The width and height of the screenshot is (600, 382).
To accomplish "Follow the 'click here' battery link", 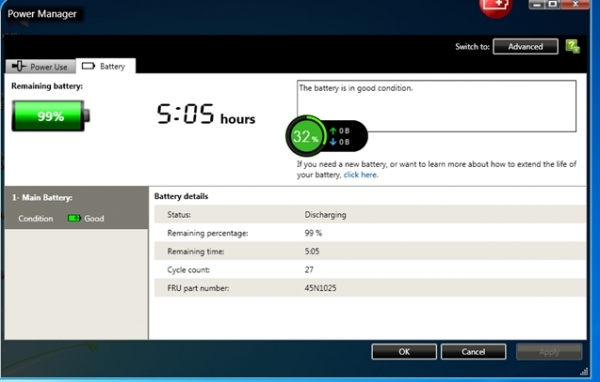I will pos(360,175).
